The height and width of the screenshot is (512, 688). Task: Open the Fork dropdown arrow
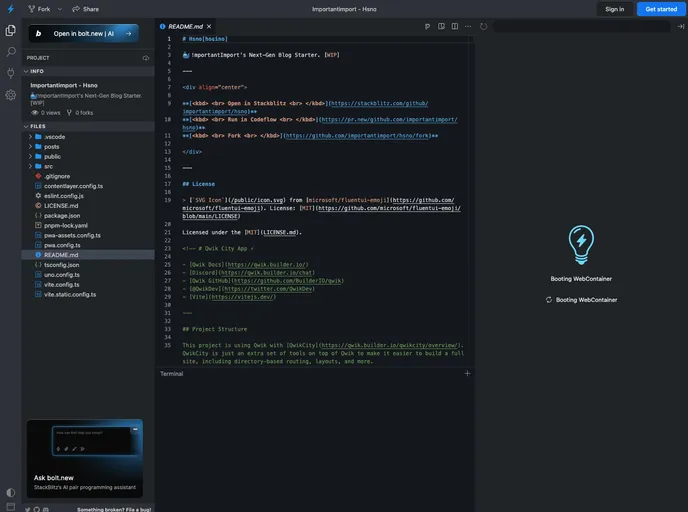60,9
